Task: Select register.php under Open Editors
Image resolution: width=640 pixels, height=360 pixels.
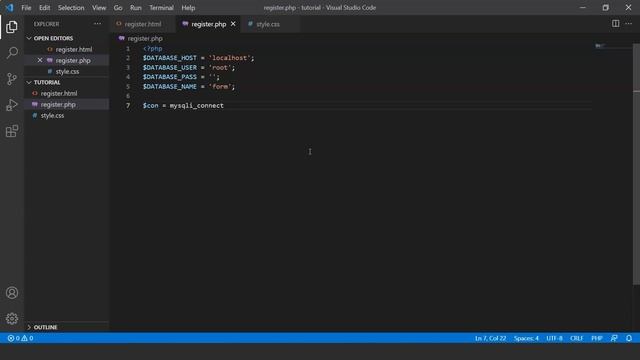Action: 73,60
